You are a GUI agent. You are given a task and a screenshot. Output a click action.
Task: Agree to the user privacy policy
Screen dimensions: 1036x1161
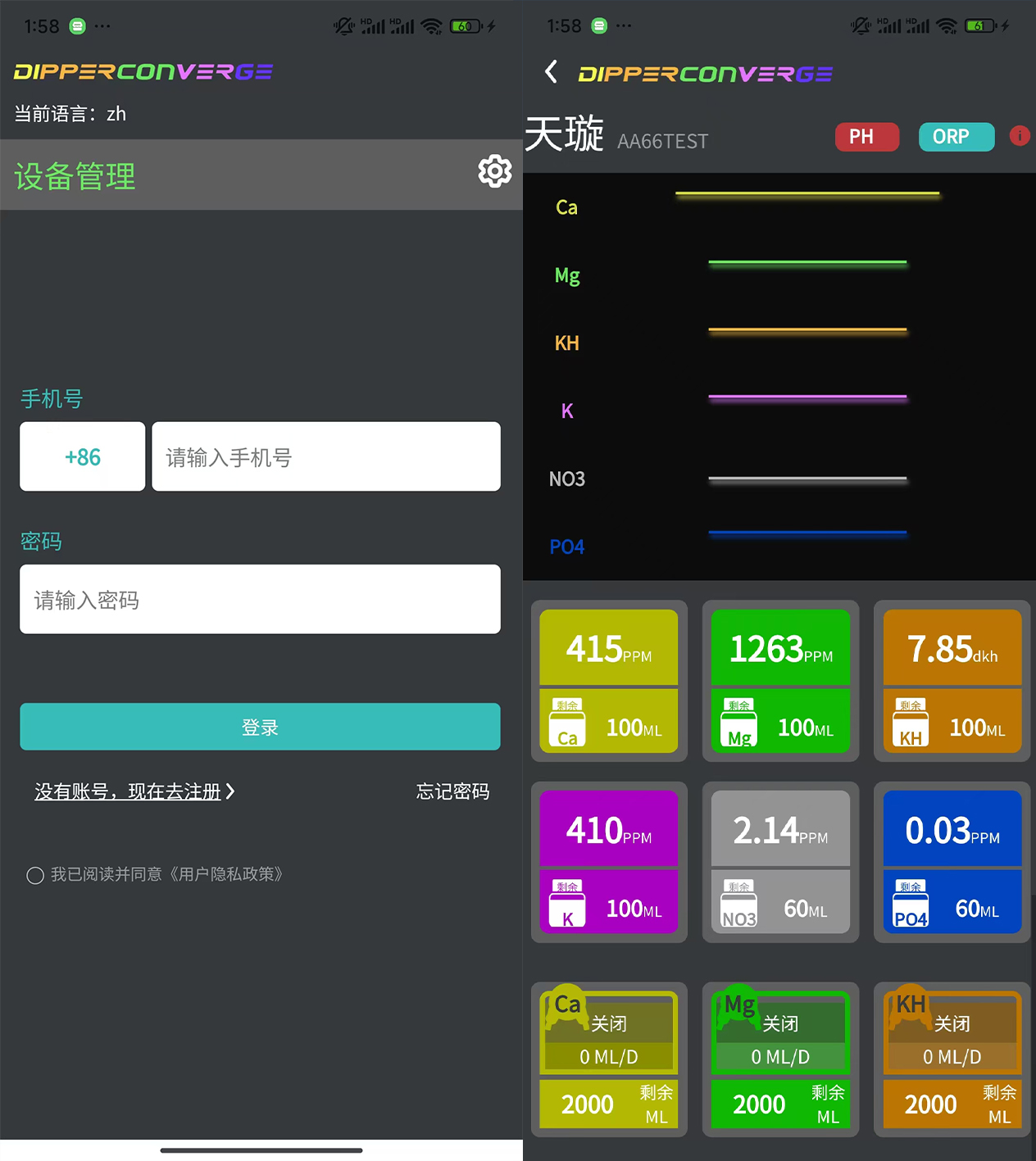[x=35, y=875]
